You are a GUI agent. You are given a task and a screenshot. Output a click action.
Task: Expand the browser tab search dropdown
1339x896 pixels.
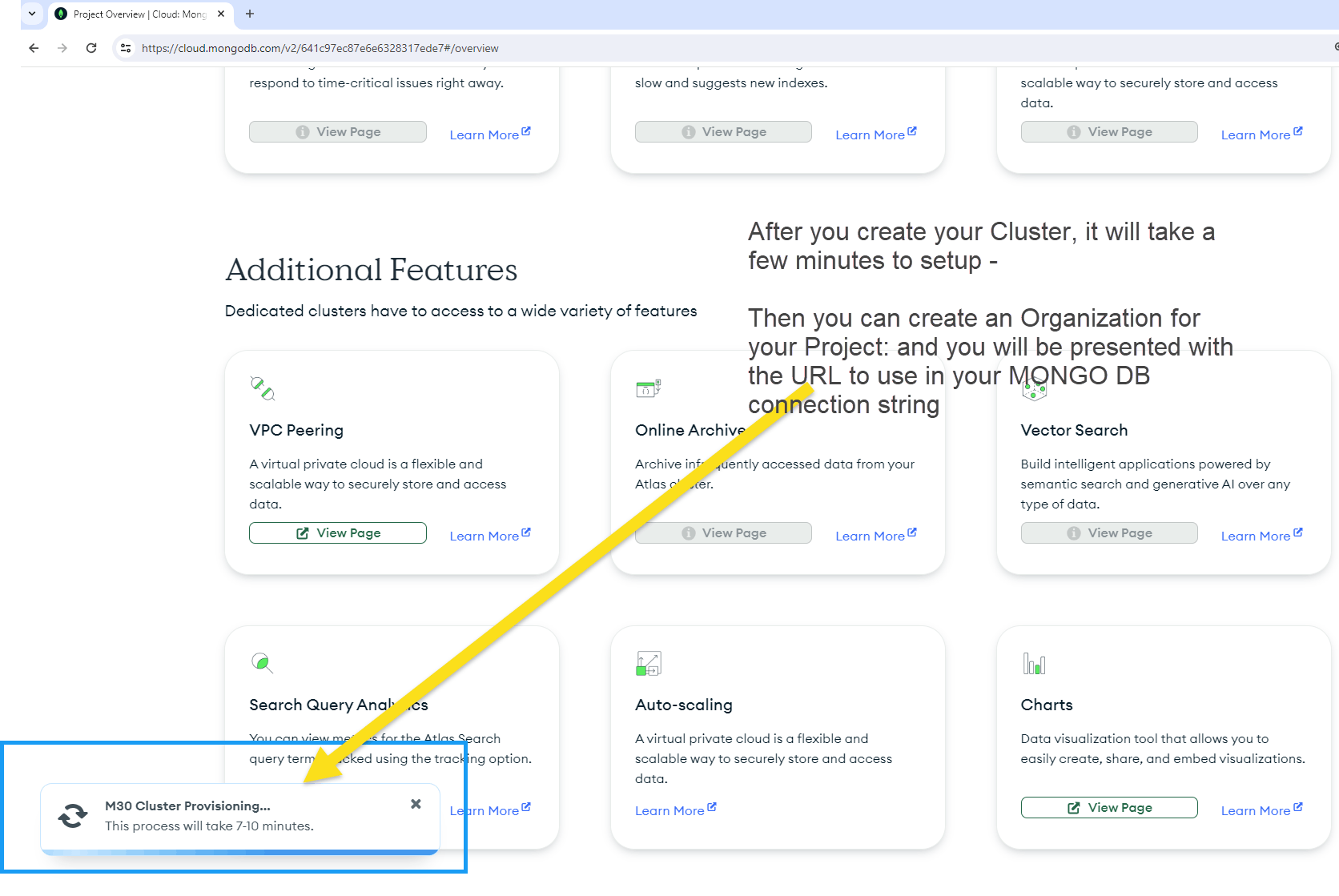click(x=32, y=14)
